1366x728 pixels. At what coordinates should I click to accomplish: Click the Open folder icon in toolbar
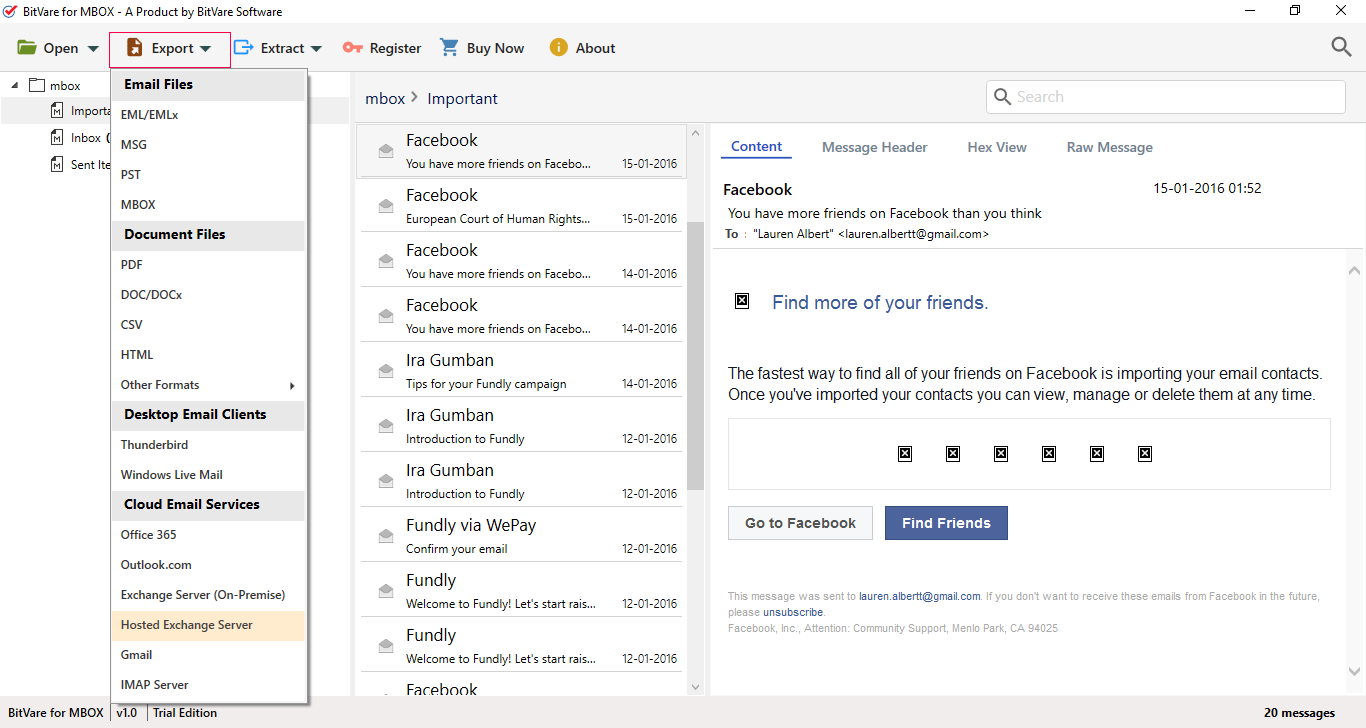27,48
